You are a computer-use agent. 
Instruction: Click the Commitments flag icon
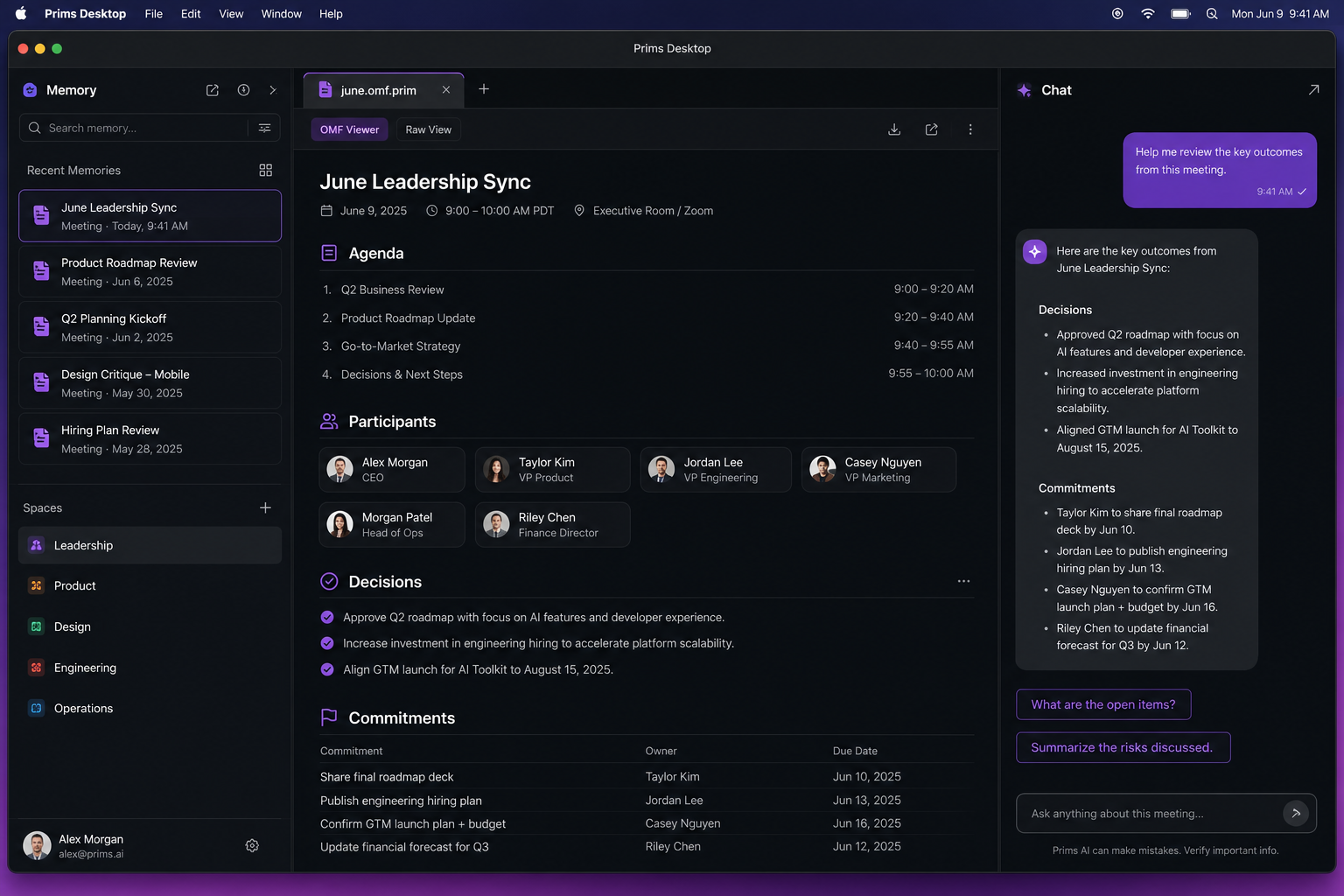coord(329,717)
